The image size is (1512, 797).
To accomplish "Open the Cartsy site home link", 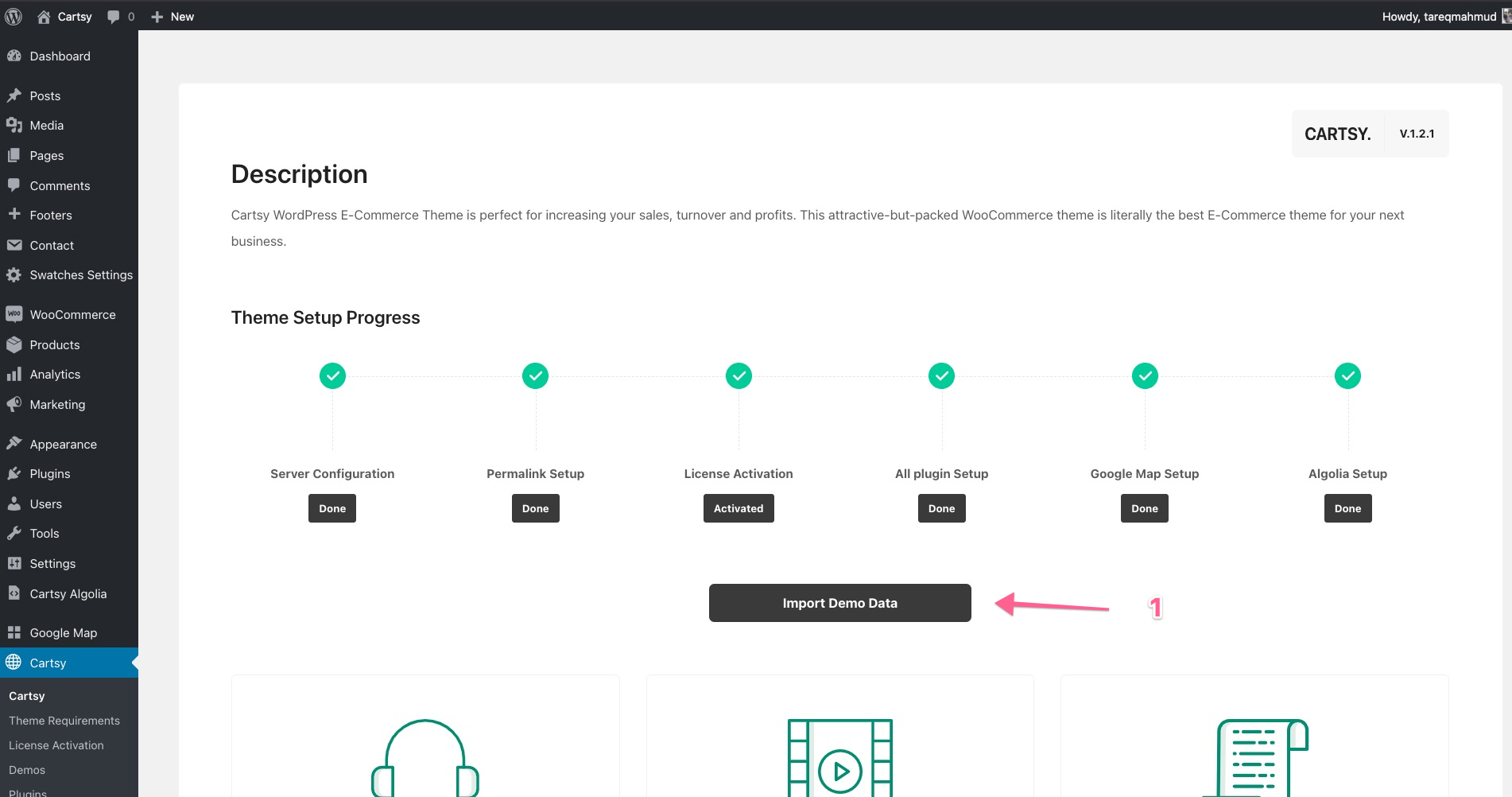I will [64, 16].
